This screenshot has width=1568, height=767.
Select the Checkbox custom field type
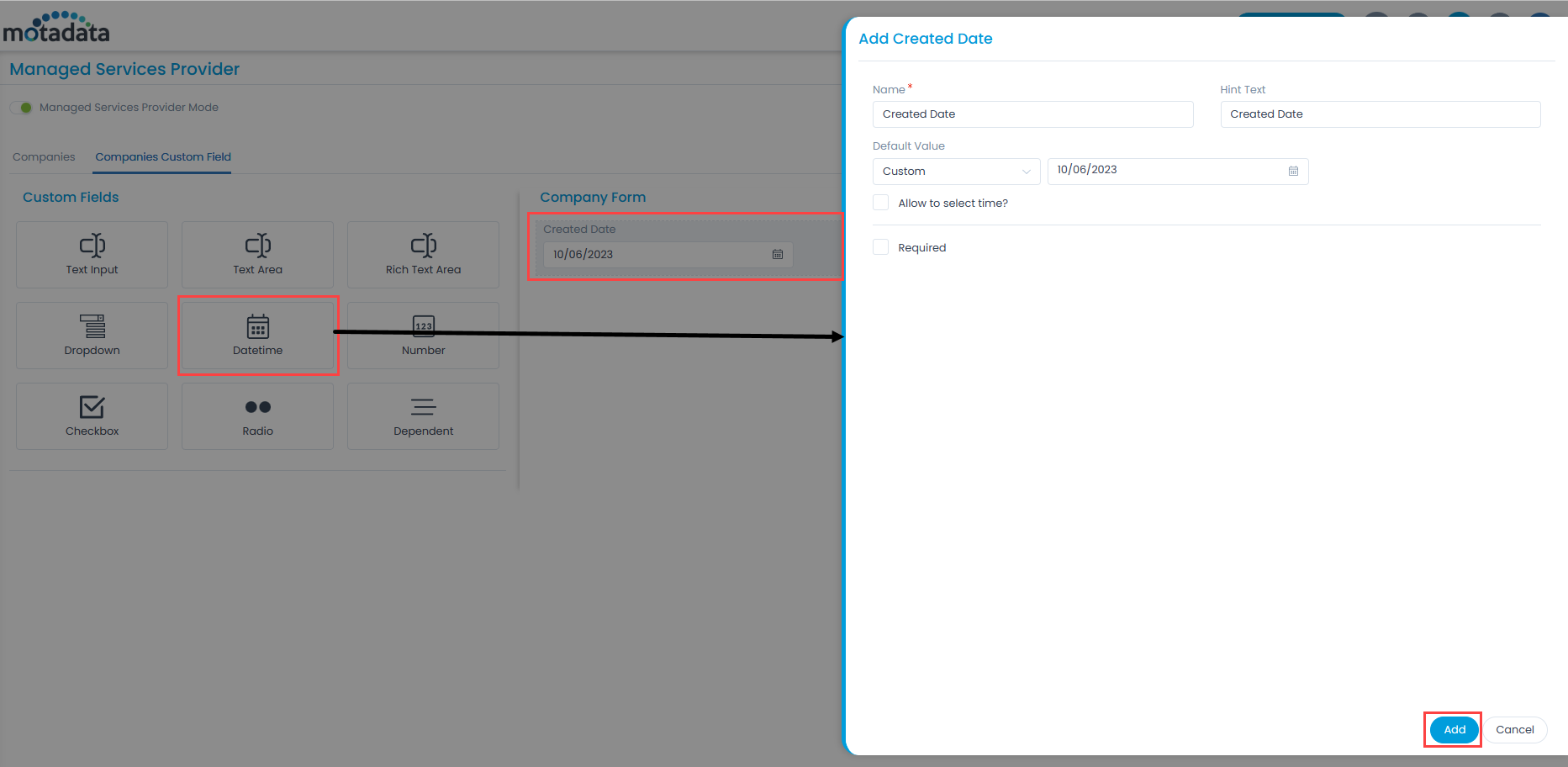tap(91, 415)
